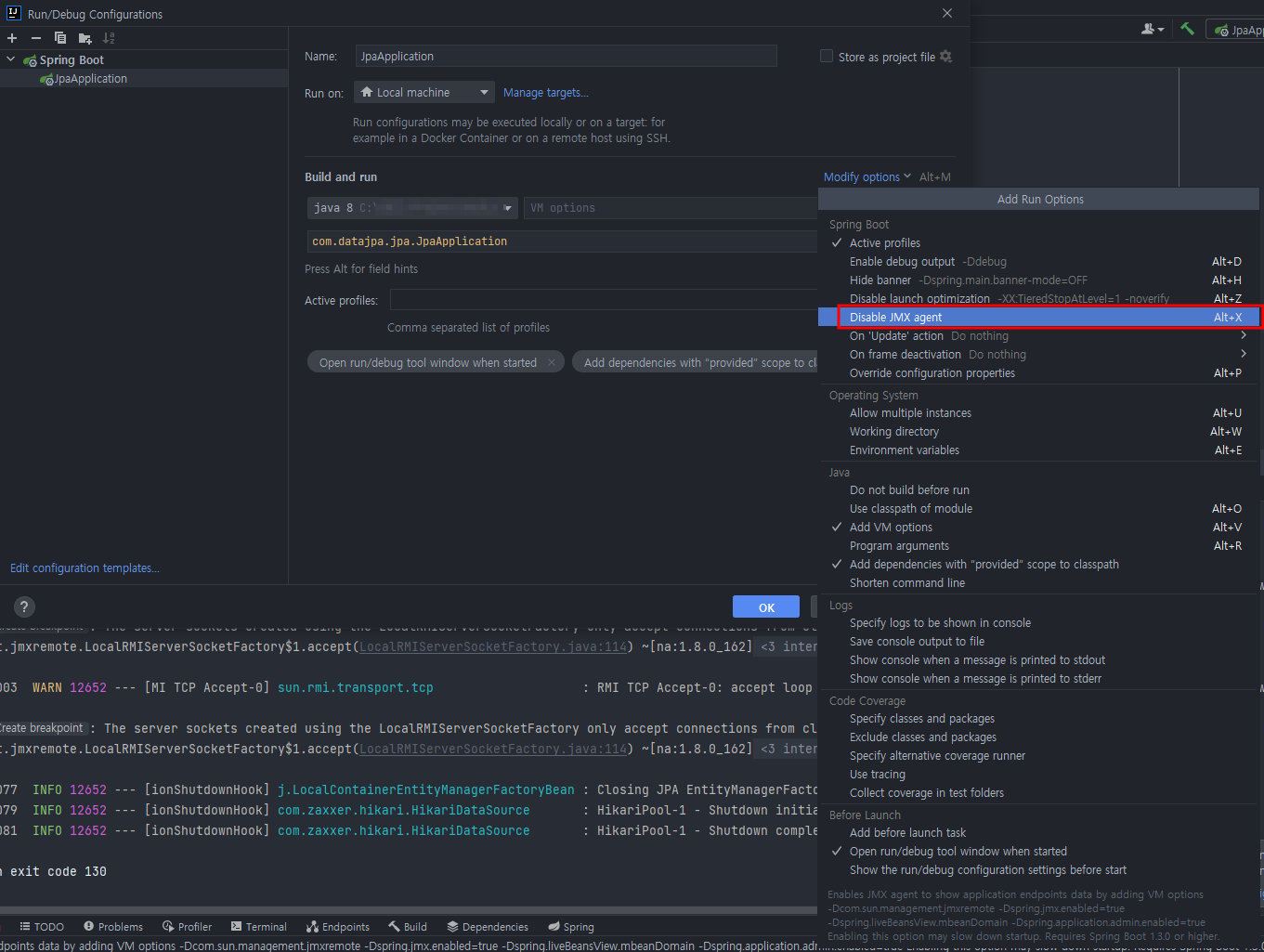1264x952 pixels.
Task: Click the OK button
Action: (766, 607)
